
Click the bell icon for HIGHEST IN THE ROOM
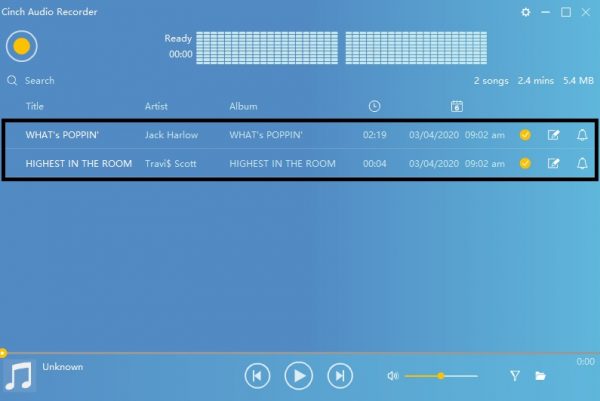pyautogui.click(x=582, y=163)
